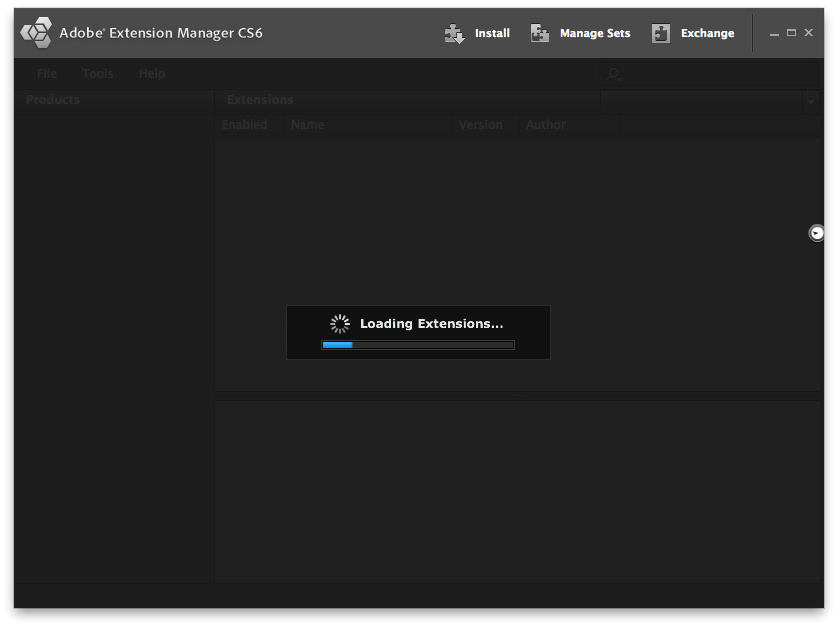This screenshot has width=838, height=628.
Task: Open Exchange via its toolbar icon
Action: [x=661, y=32]
